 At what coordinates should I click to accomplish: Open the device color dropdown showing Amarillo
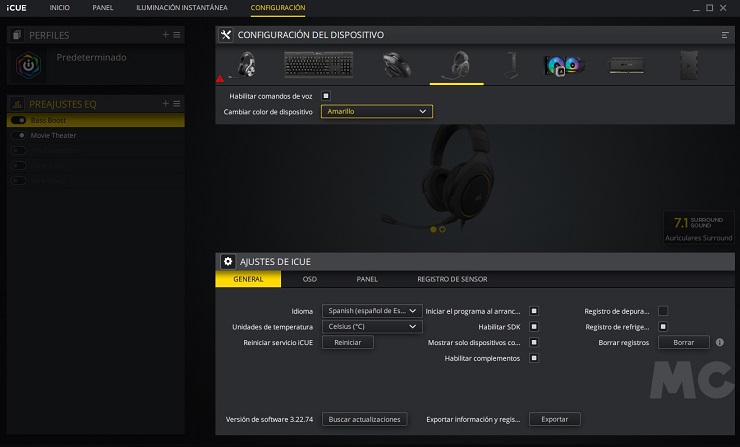pos(377,112)
